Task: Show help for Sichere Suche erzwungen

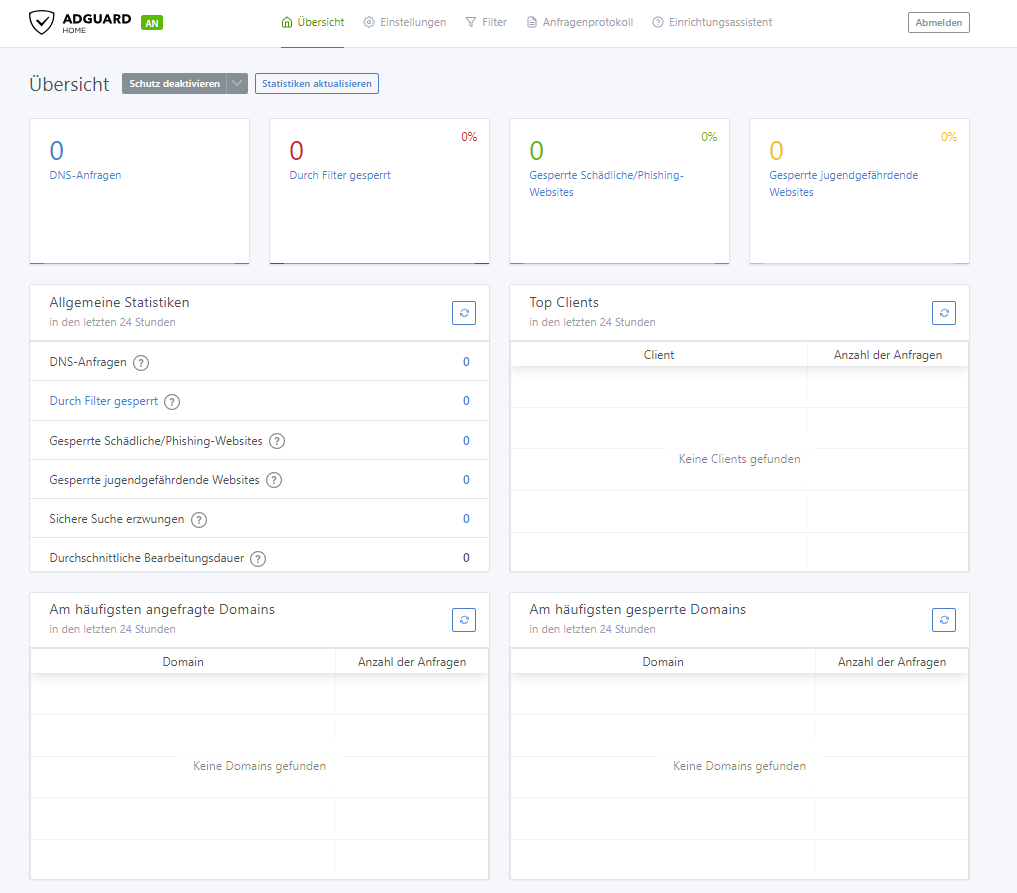Action: [x=199, y=519]
